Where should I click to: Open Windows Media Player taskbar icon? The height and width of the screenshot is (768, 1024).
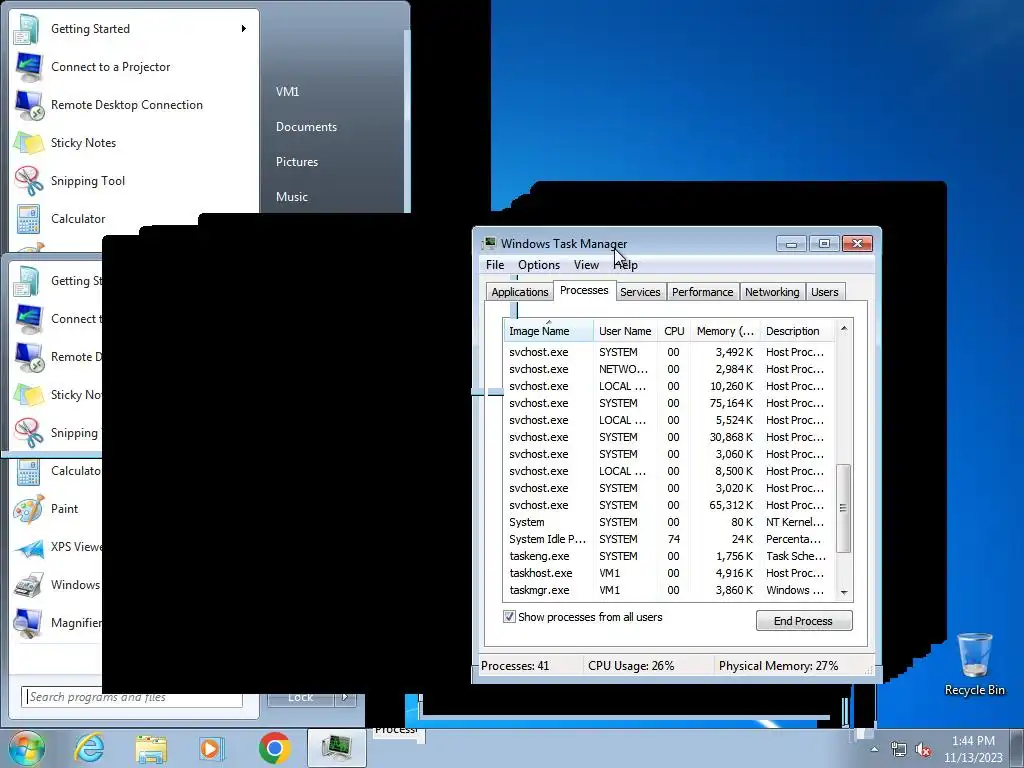[x=211, y=748]
